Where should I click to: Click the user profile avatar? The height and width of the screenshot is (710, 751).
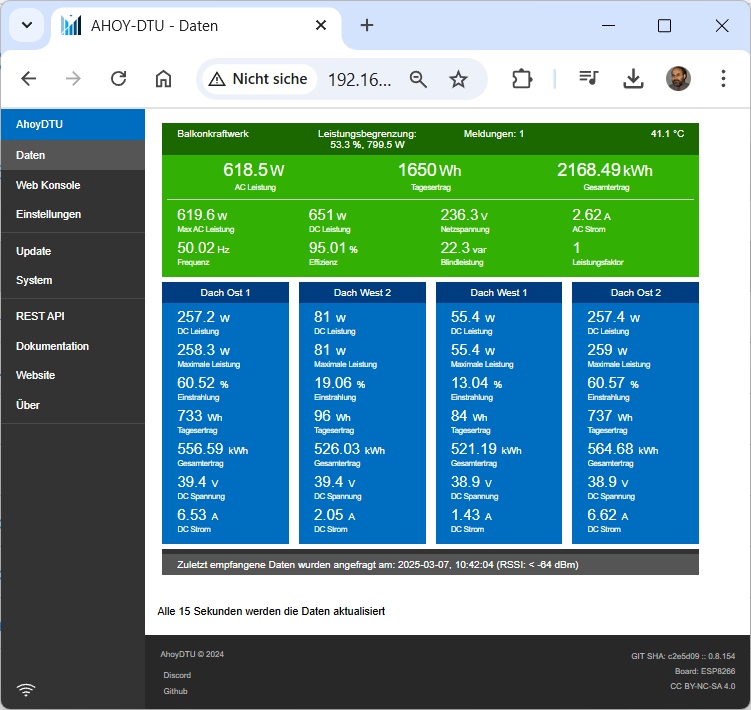pos(678,79)
